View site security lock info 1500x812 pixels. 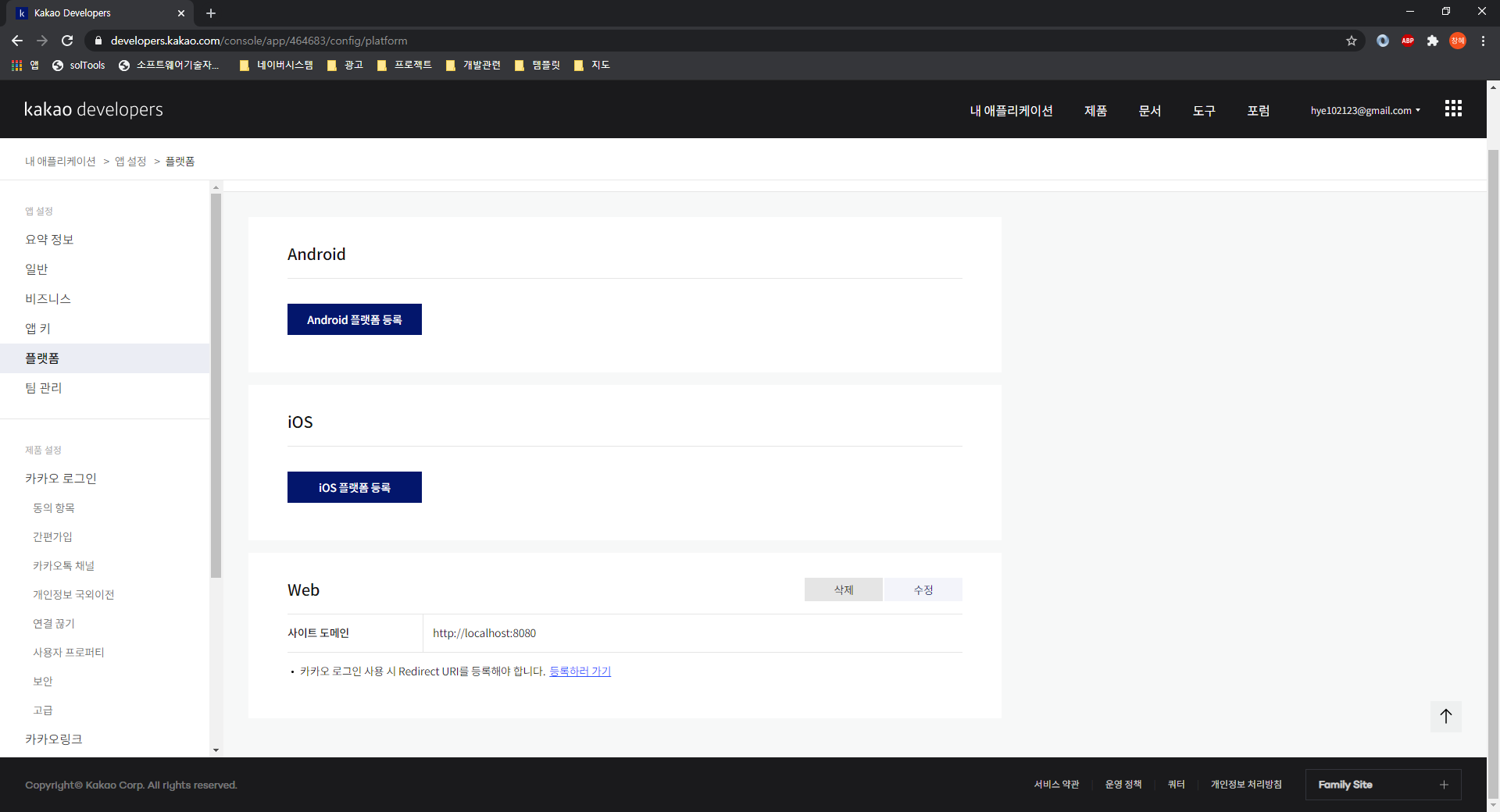[x=98, y=41]
